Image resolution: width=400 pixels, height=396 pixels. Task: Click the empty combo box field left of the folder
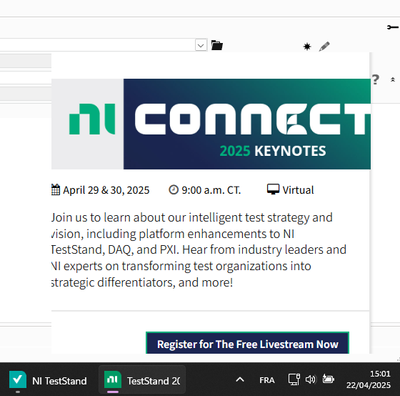coord(97,45)
